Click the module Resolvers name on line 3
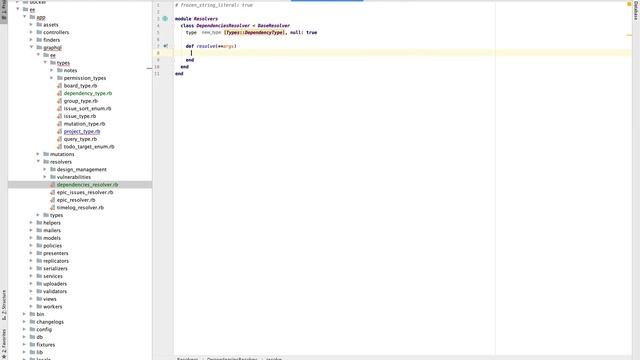640x360 pixels. tap(206, 19)
